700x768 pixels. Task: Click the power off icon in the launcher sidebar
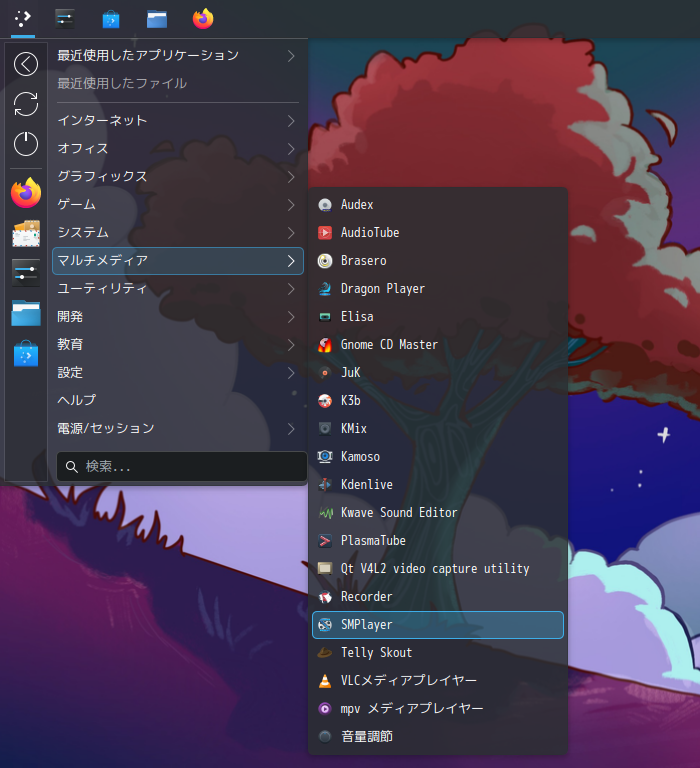(26, 144)
